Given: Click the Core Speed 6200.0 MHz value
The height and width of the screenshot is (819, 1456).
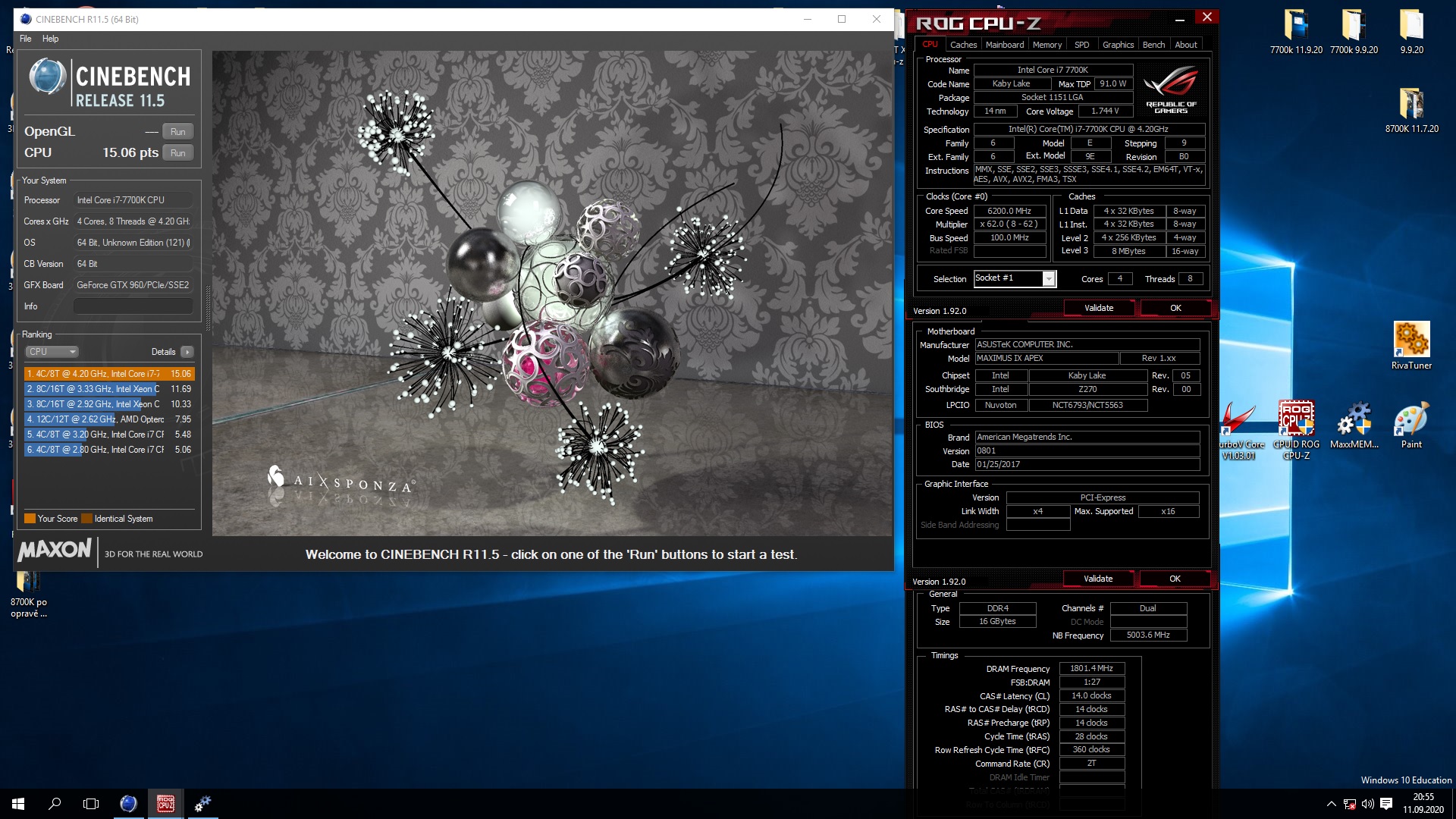Looking at the screenshot, I should coord(1009,211).
